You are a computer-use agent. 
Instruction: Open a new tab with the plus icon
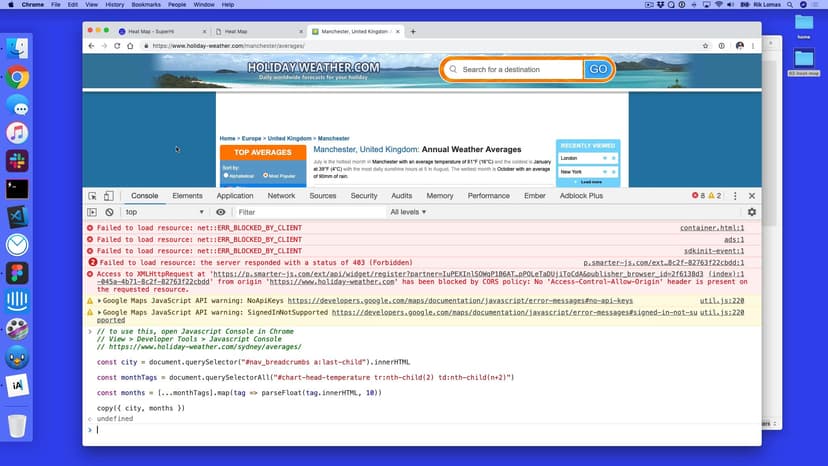pos(413,31)
